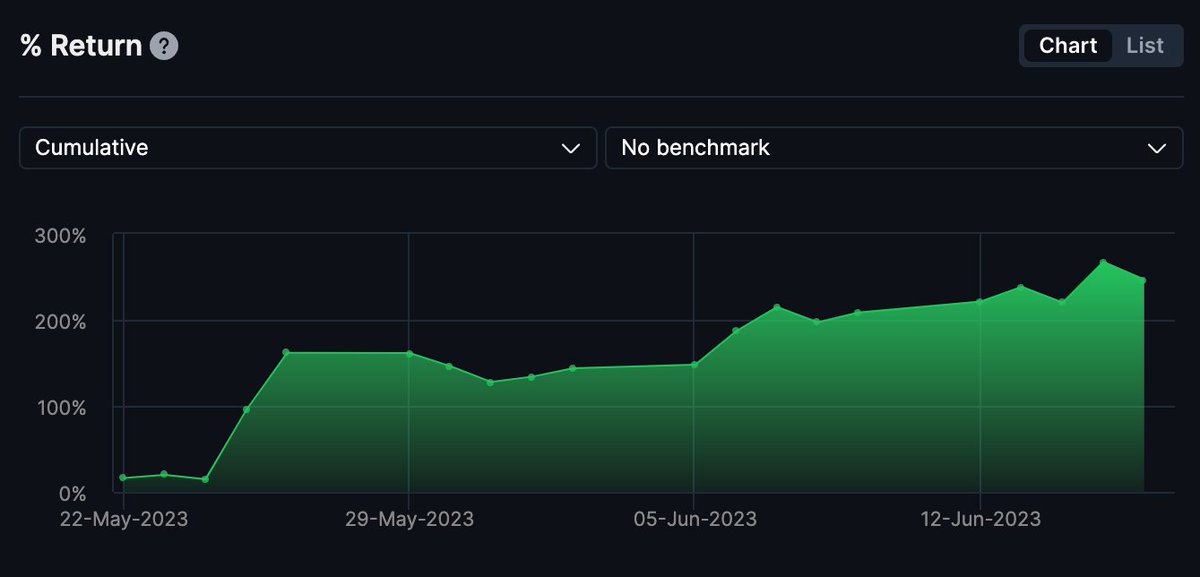Switch to the List view tab
Image resolution: width=1200 pixels, height=577 pixels.
pos(1145,46)
